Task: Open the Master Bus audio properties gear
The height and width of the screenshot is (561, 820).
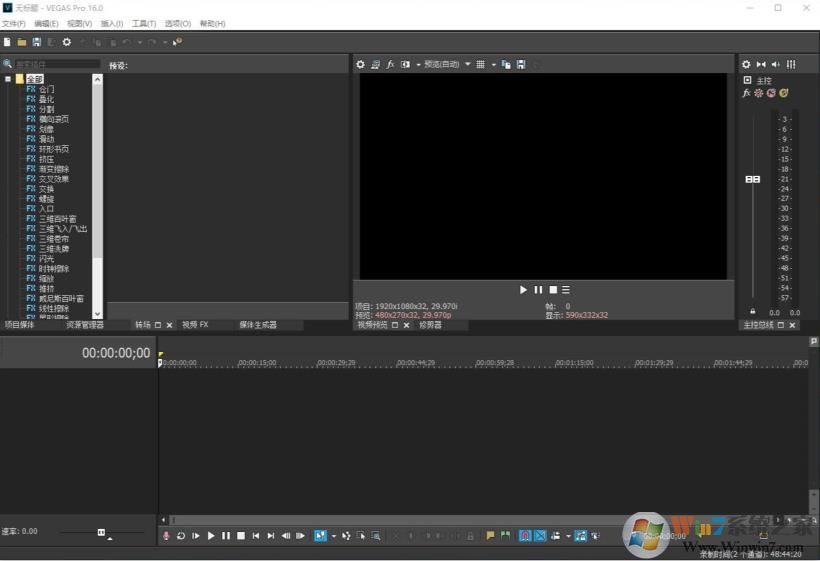Action: (x=746, y=64)
